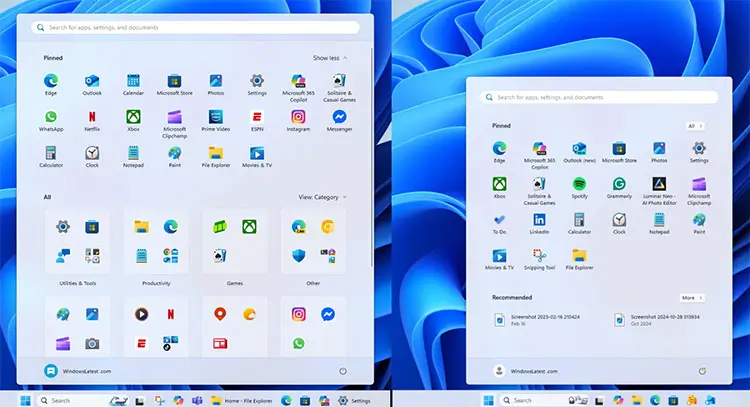Launch Movies & TV in left Start menu
750x407 pixels.
pos(257,156)
